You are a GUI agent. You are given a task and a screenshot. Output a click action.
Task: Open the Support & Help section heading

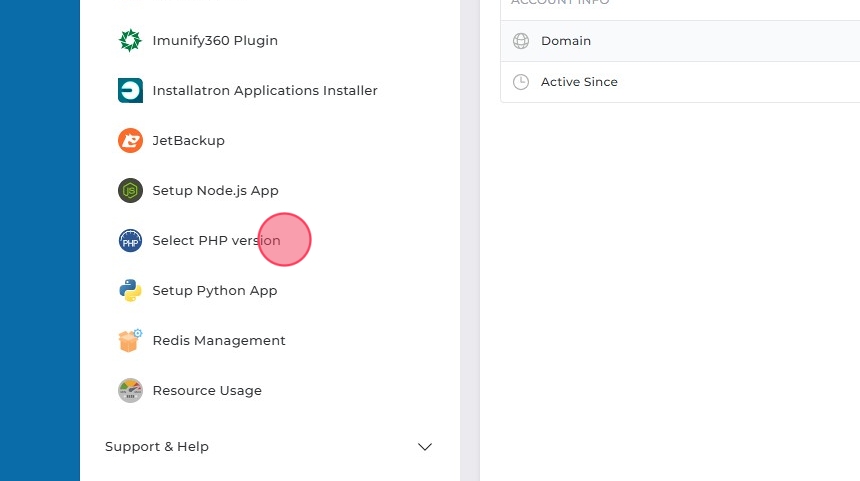pyautogui.click(x=157, y=447)
